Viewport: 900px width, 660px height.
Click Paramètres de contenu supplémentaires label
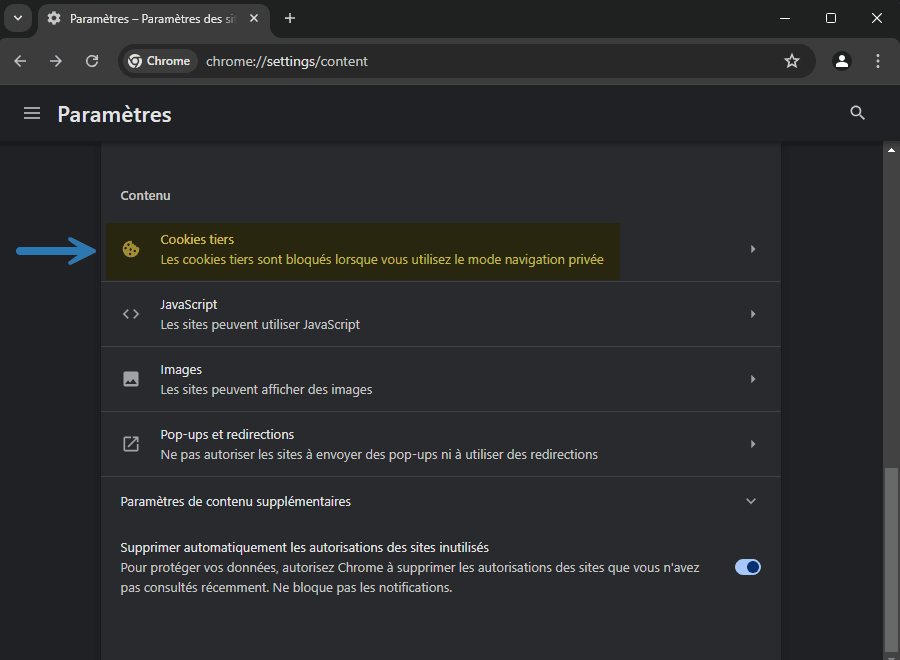tap(235, 502)
